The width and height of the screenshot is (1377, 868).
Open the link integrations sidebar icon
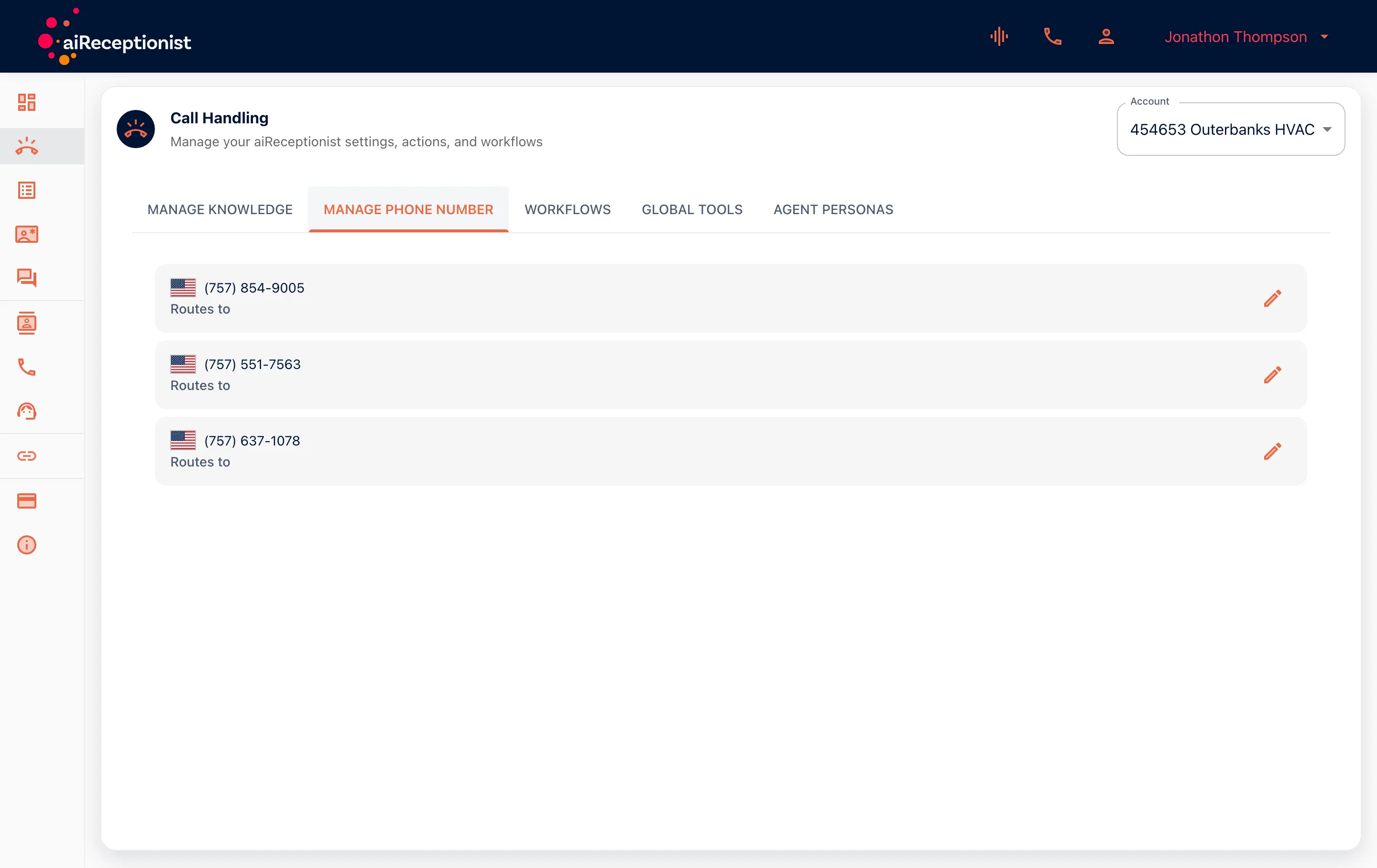(26, 456)
